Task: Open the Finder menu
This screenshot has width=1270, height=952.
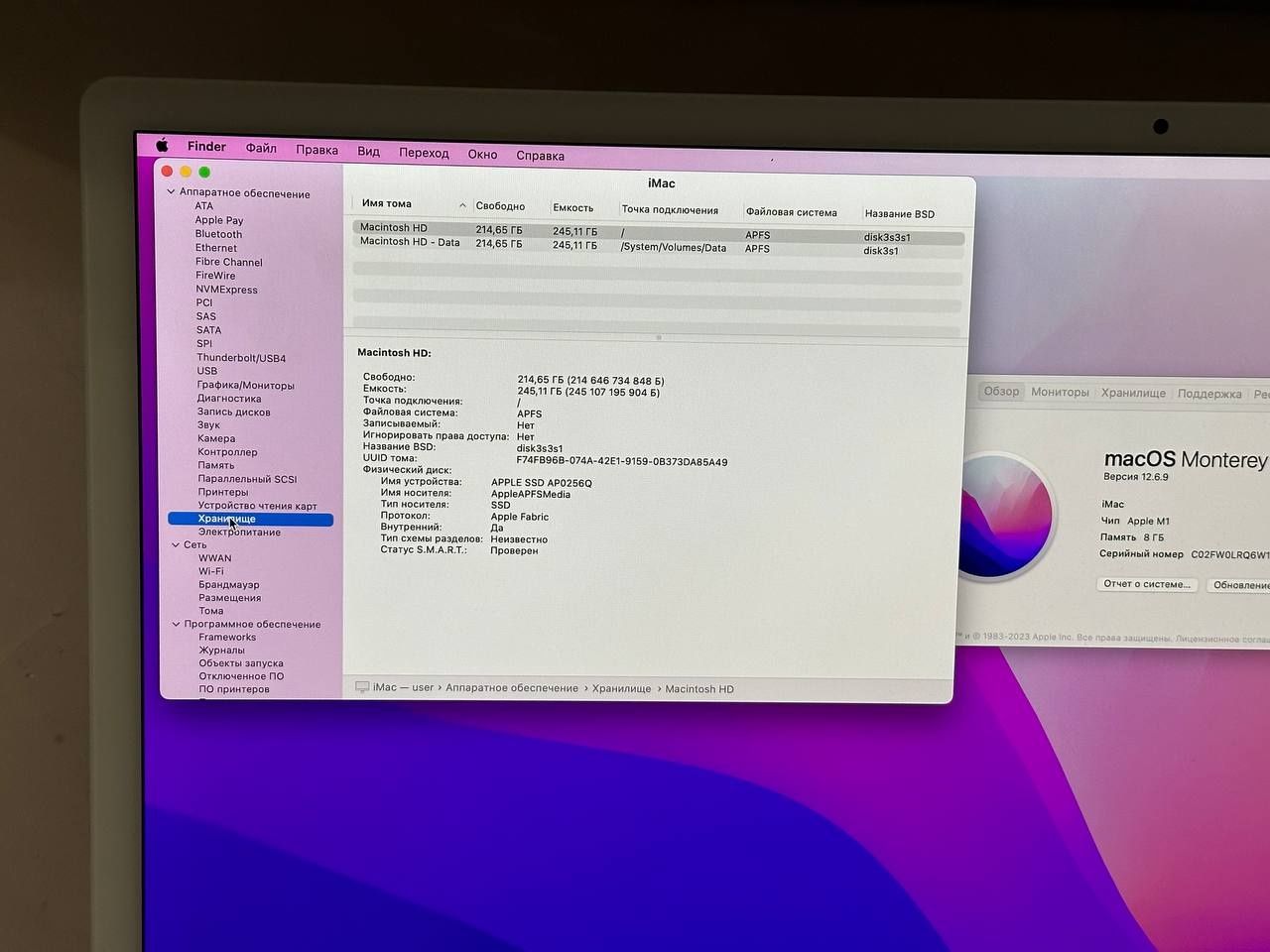Action: tap(206, 147)
